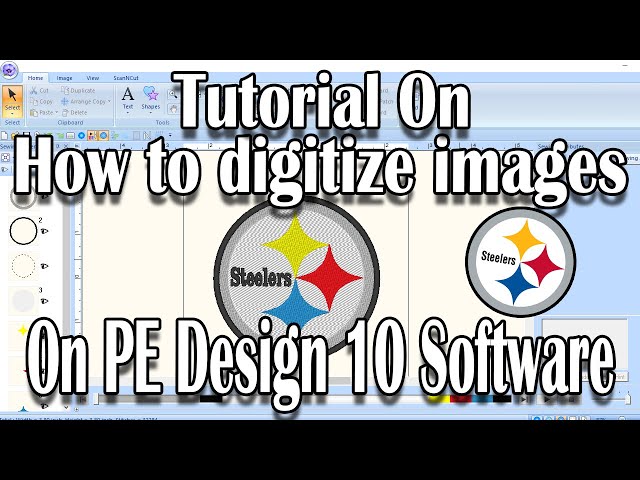Expand the Text tool dropdown
The image size is (640, 480).
128,113
